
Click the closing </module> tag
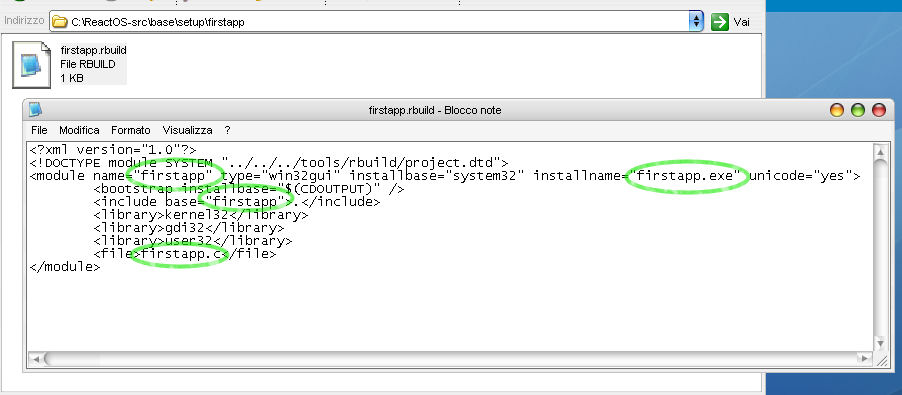click(x=65, y=267)
